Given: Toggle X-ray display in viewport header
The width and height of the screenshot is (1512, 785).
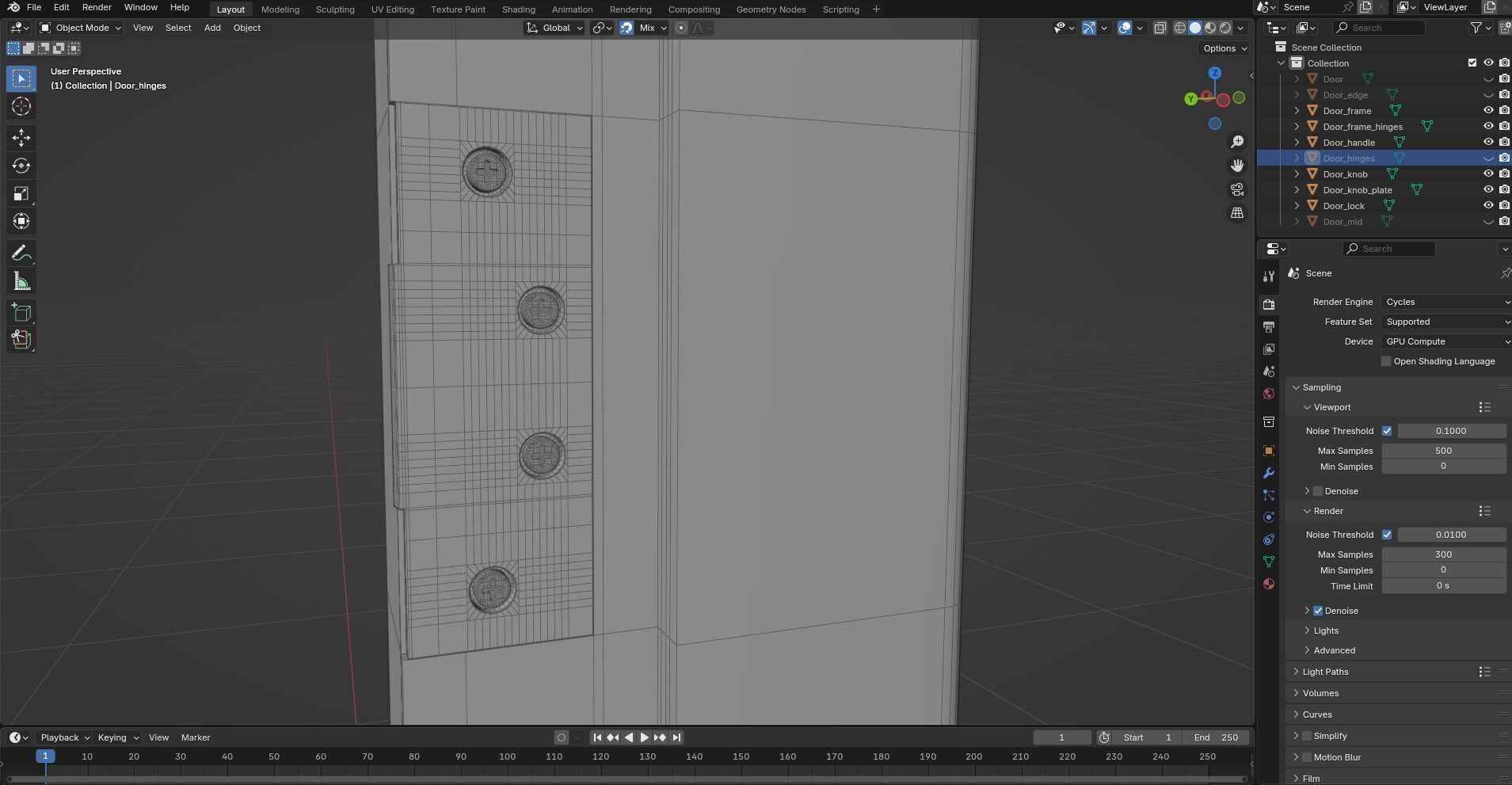Looking at the screenshot, I should point(1160,28).
